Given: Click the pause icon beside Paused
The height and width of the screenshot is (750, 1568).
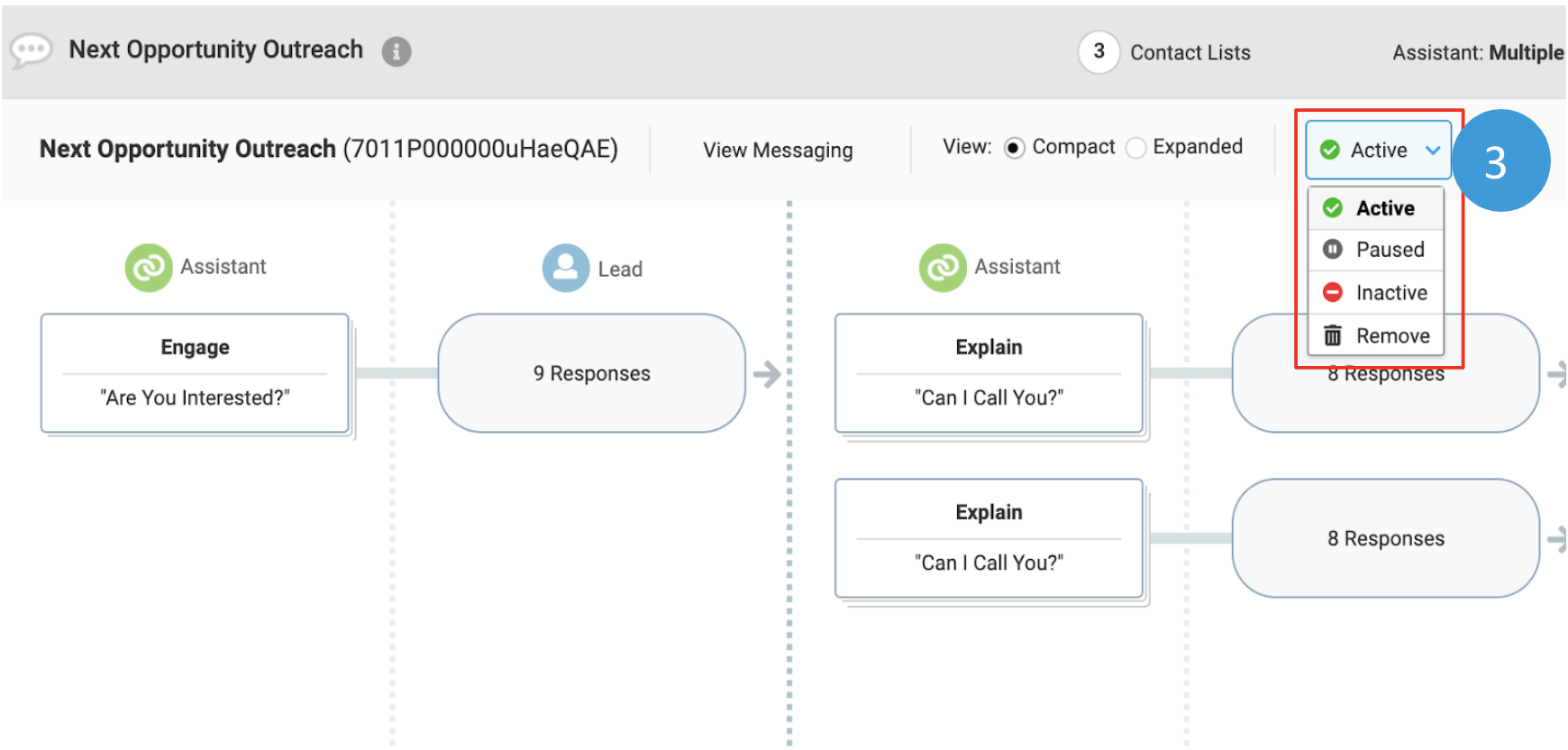Looking at the screenshot, I should pos(1333,249).
